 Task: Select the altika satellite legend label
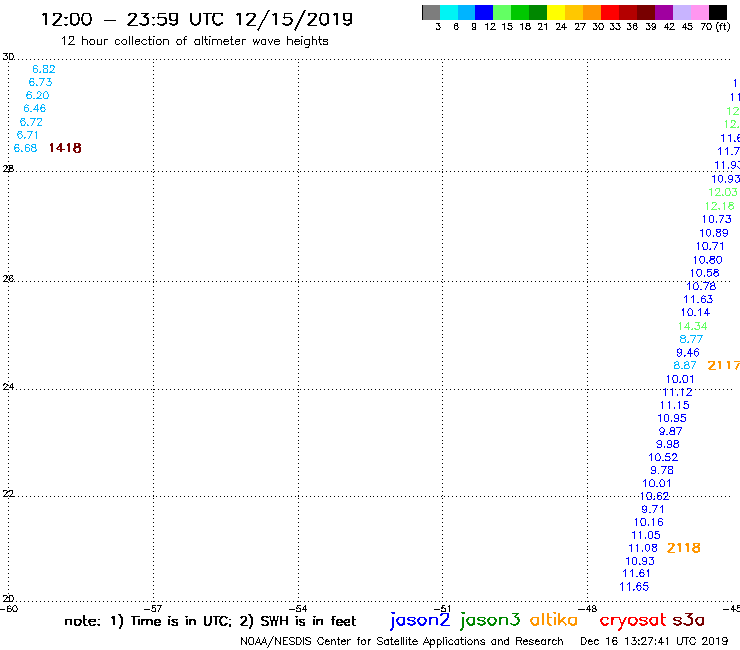(x=554, y=619)
